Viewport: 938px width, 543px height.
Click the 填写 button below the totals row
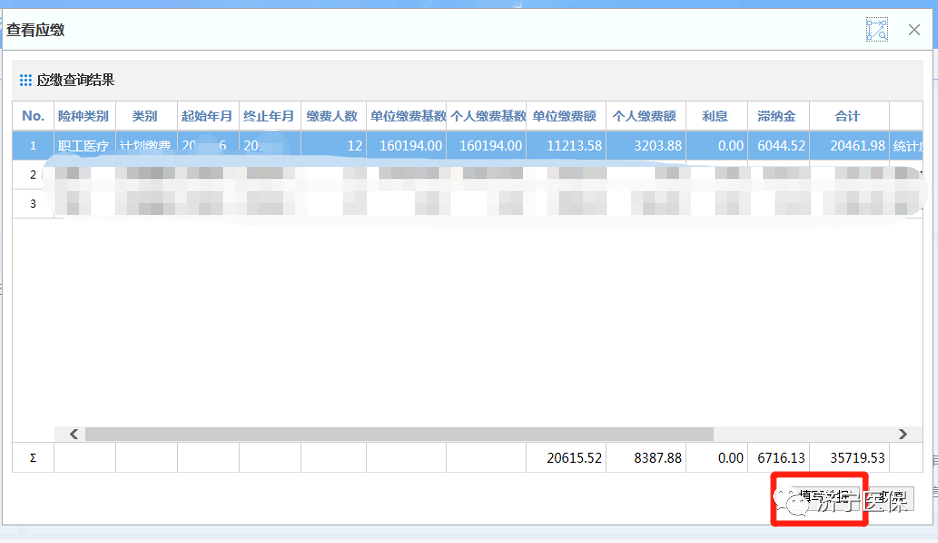pos(820,498)
